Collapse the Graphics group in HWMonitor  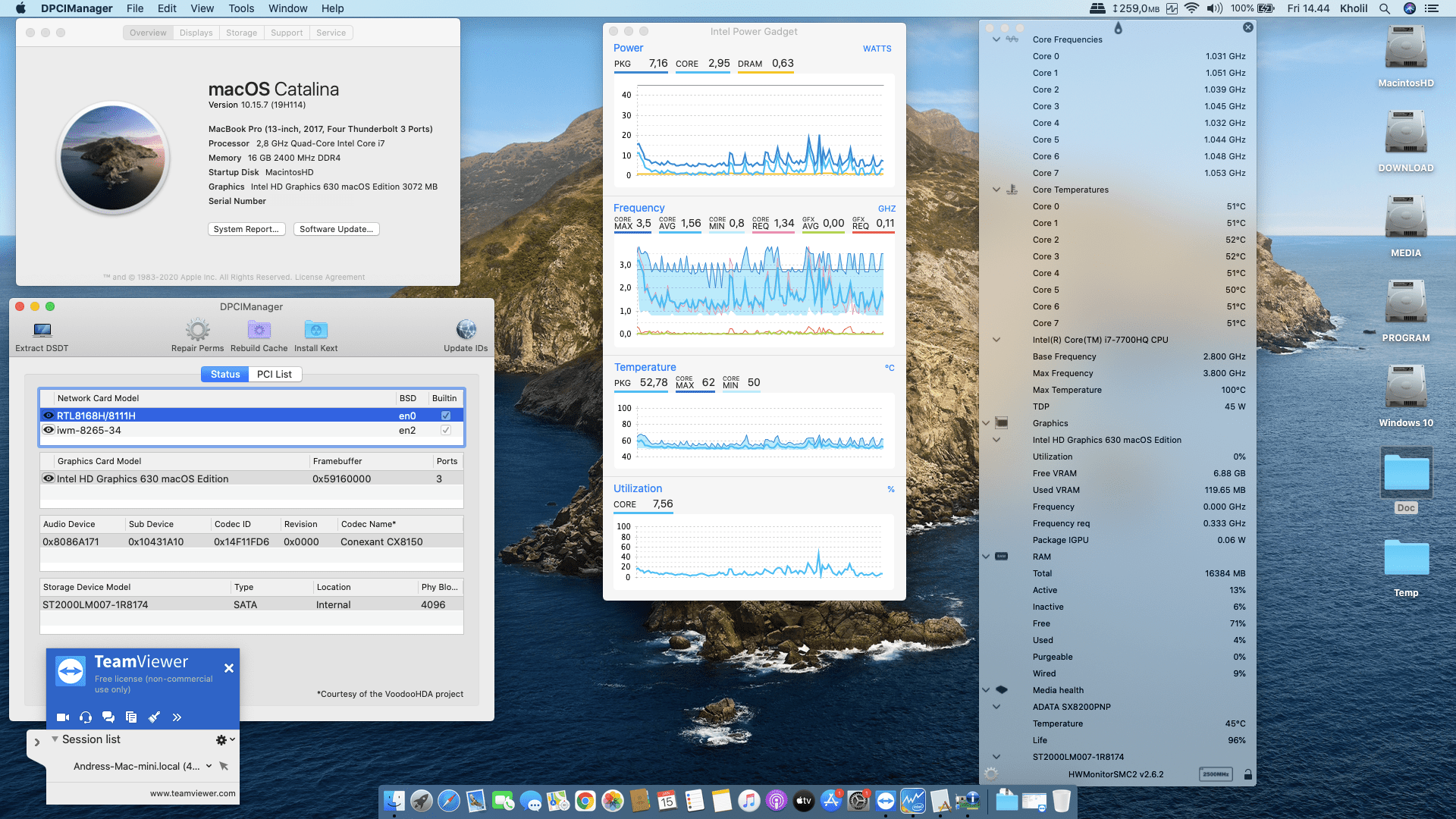click(986, 423)
